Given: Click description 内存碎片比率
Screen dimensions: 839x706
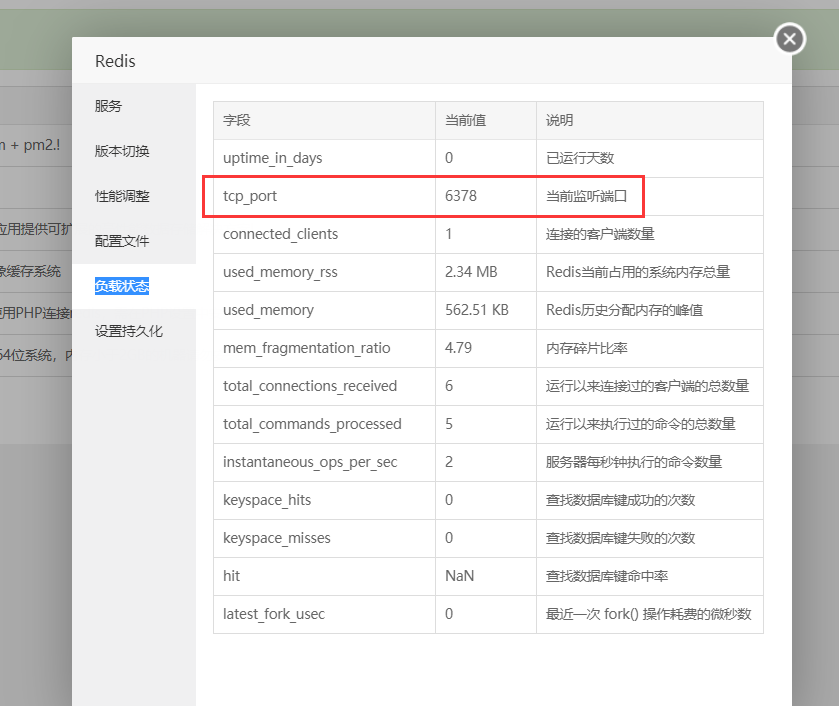Looking at the screenshot, I should pos(586,348).
